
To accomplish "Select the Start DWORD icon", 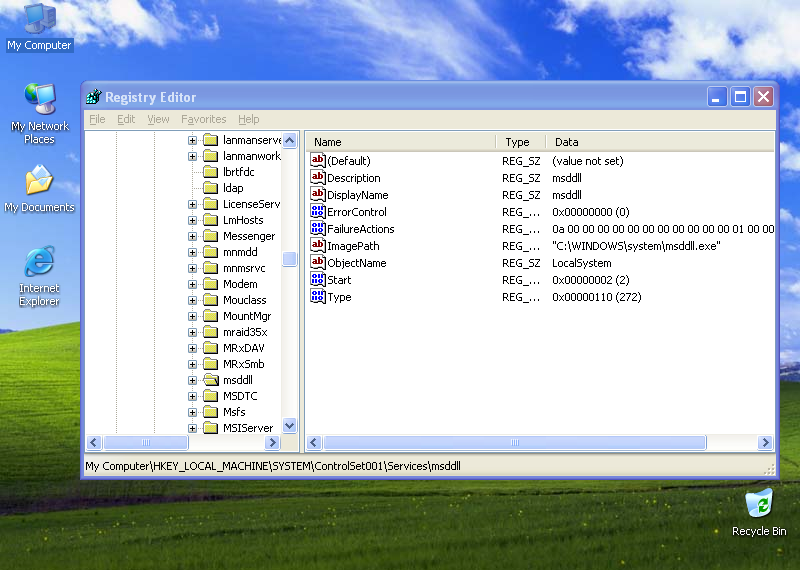I will (x=317, y=280).
